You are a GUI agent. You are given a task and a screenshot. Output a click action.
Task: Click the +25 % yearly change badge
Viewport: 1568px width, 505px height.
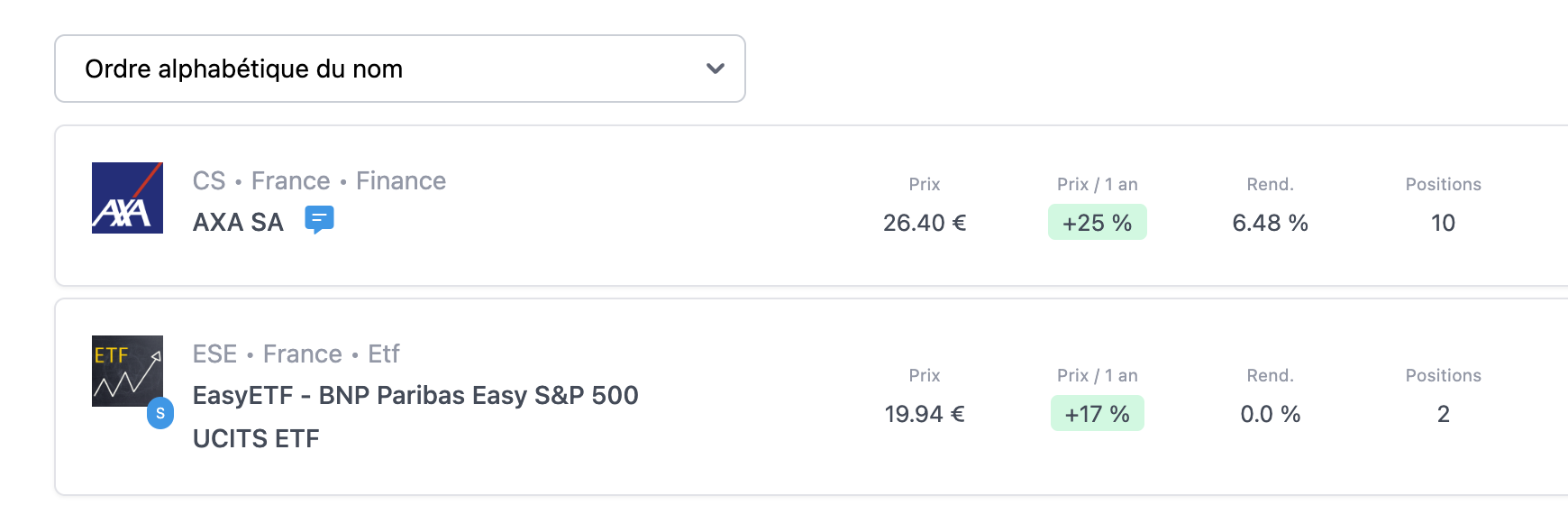(1098, 222)
